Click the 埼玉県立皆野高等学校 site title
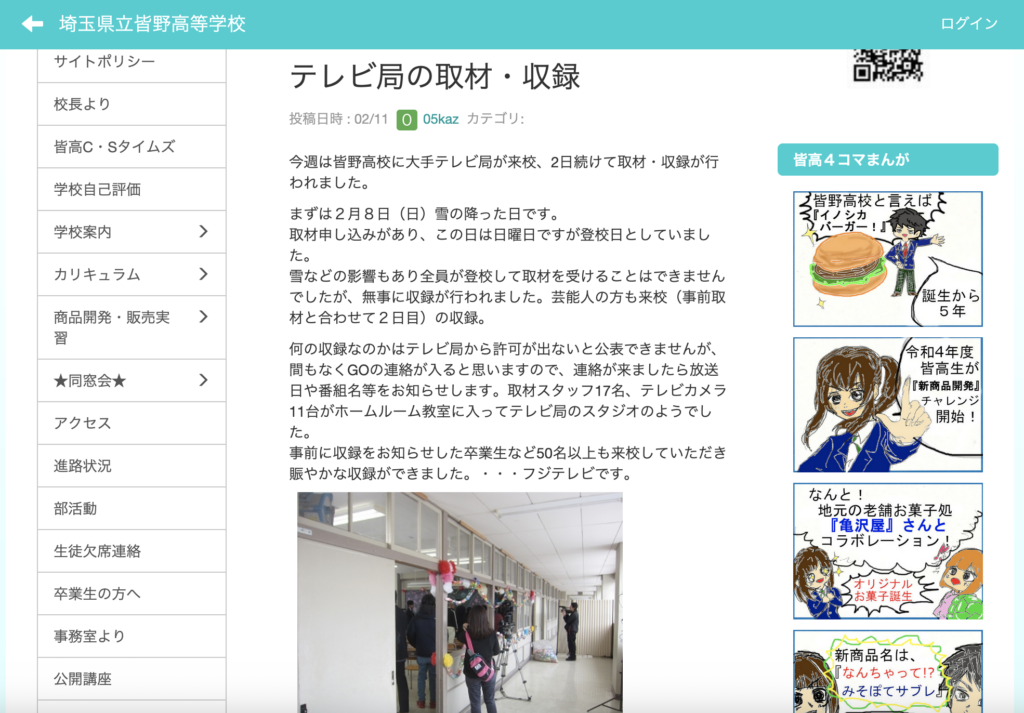1024x713 pixels. 152,24
